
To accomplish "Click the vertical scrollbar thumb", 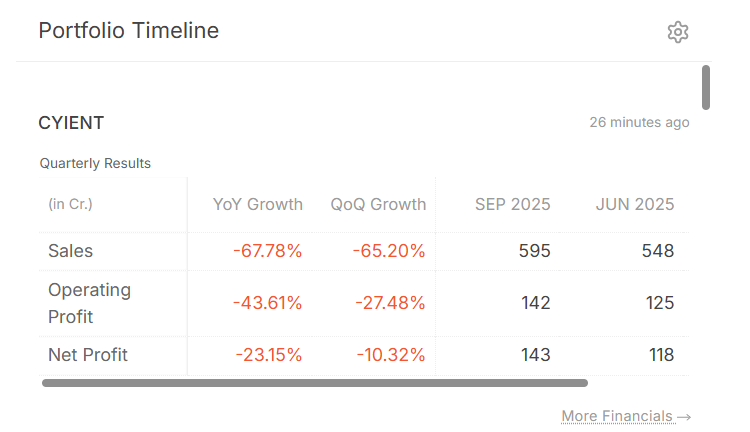I will point(706,88).
